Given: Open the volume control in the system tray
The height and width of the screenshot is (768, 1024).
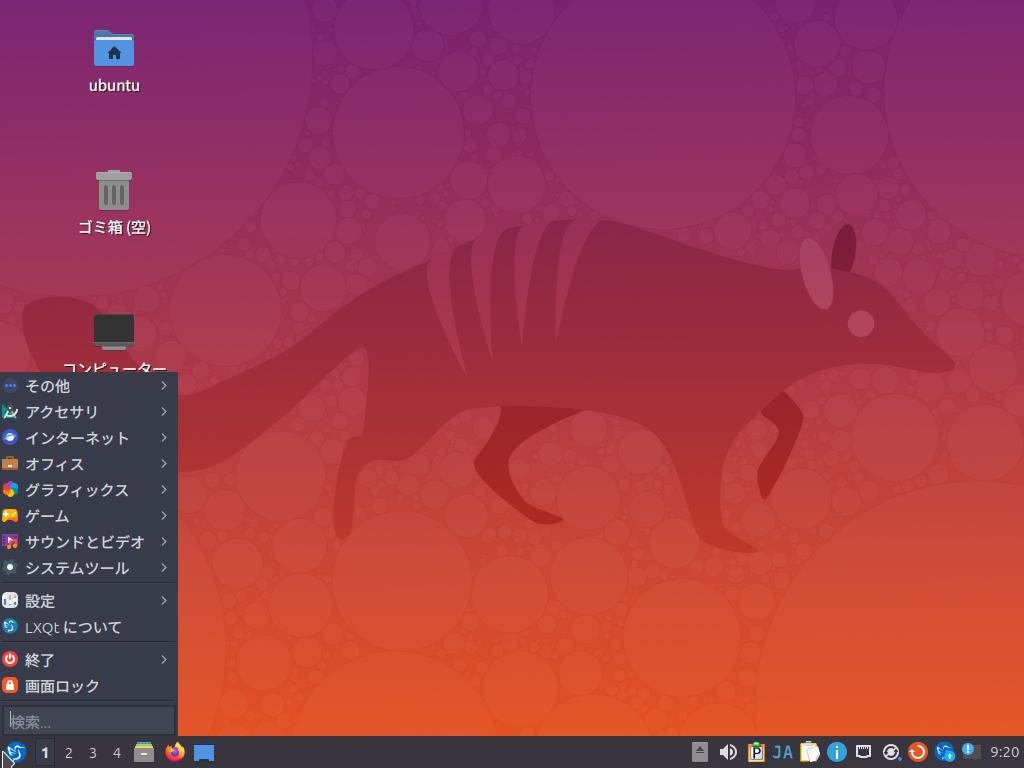Looking at the screenshot, I should pyautogui.click(x=728, y=752).
